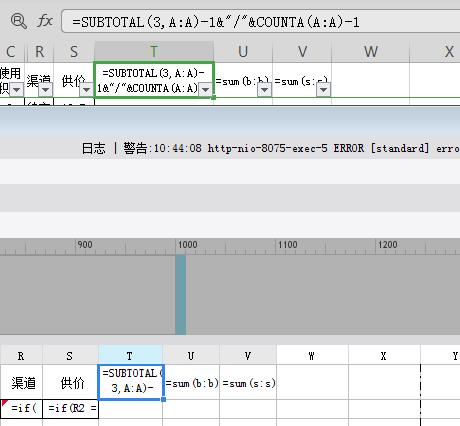This screenshot has height=426, width=460.
Task: Click the 1200 mark on the ruler
Action: (x=388, y=245)
